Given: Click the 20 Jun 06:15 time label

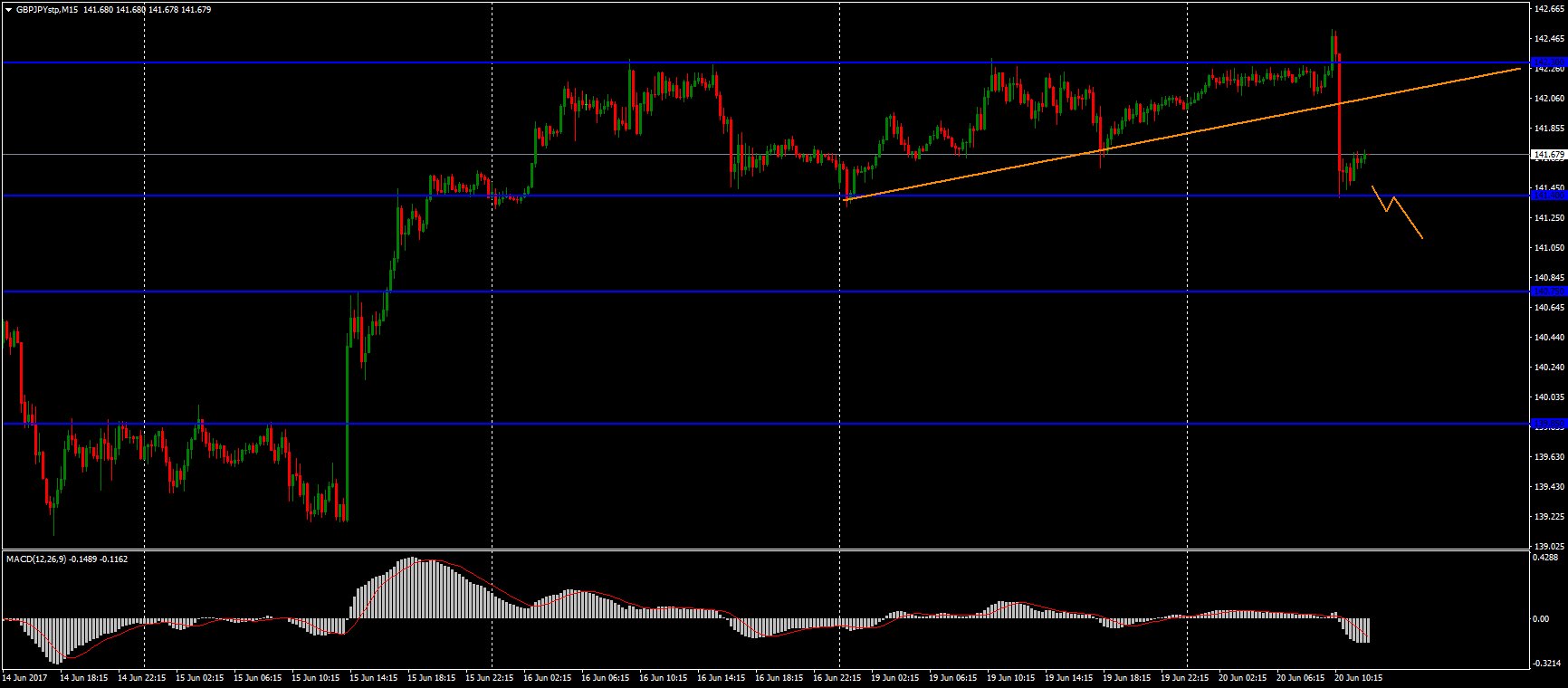Looking at the screenshot, I should [x=1301, y=677].
